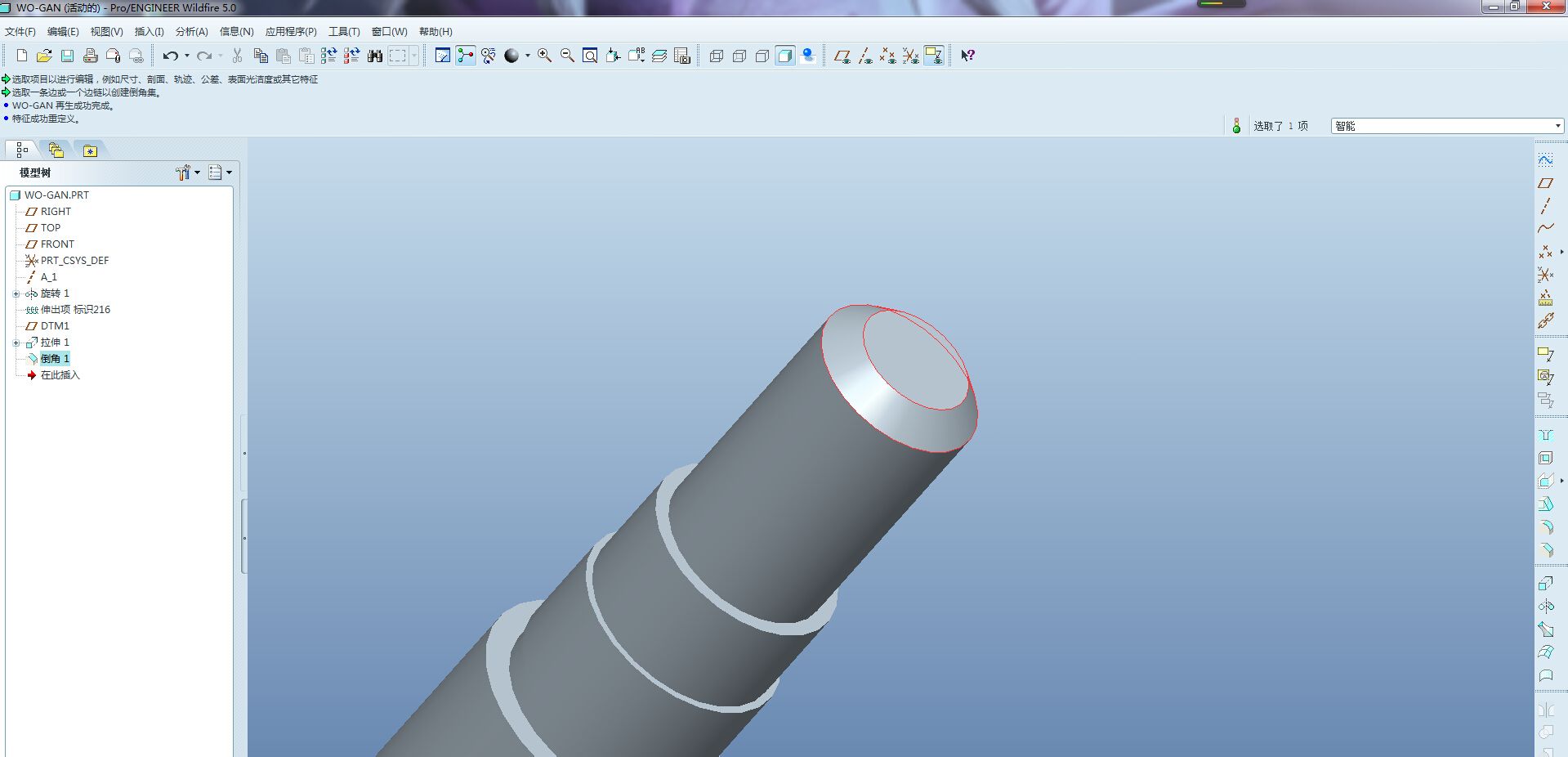Expand the undo history dropdown arrow

coord(187,56)
